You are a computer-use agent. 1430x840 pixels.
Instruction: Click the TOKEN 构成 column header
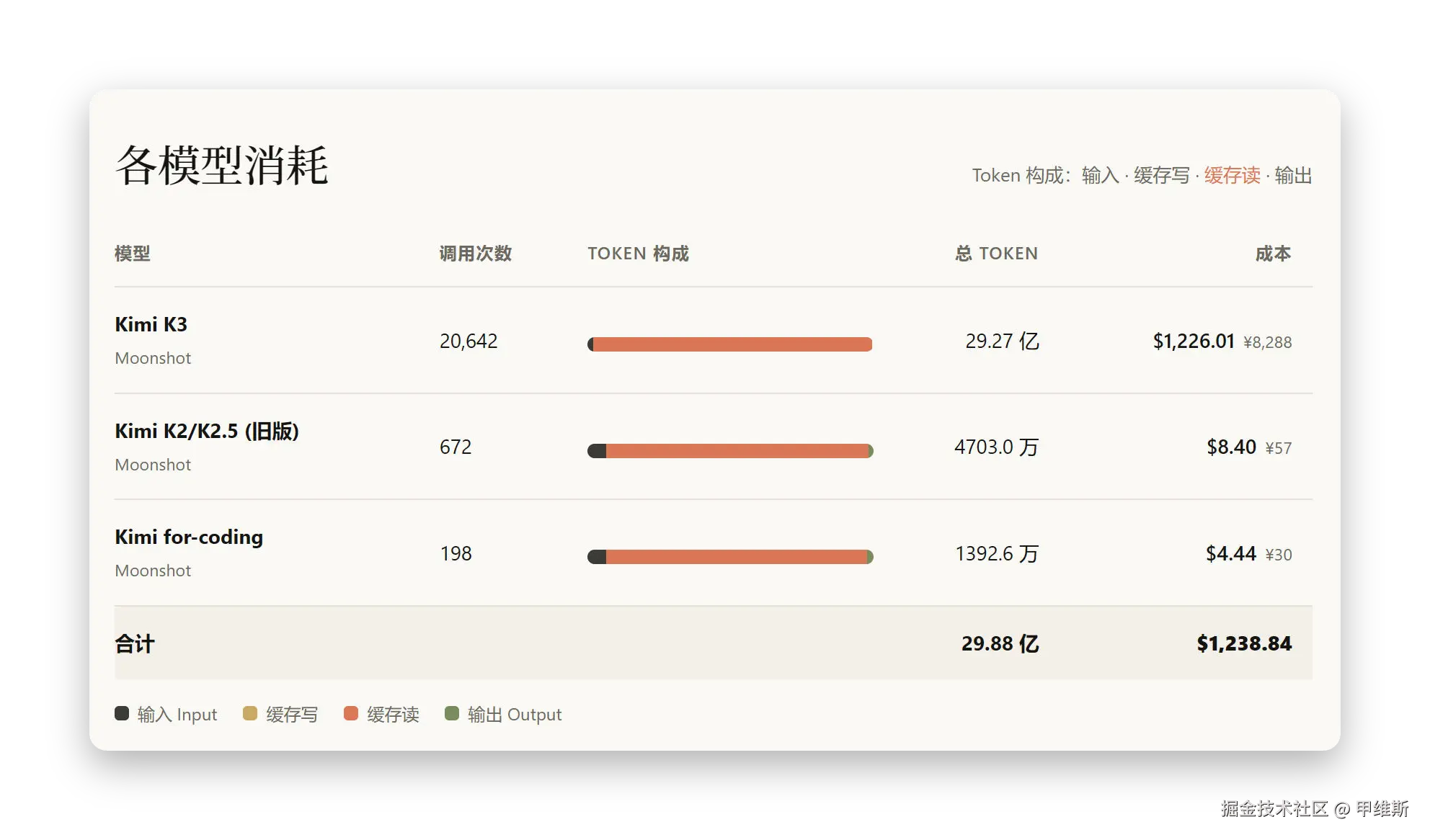pos(639,254)
